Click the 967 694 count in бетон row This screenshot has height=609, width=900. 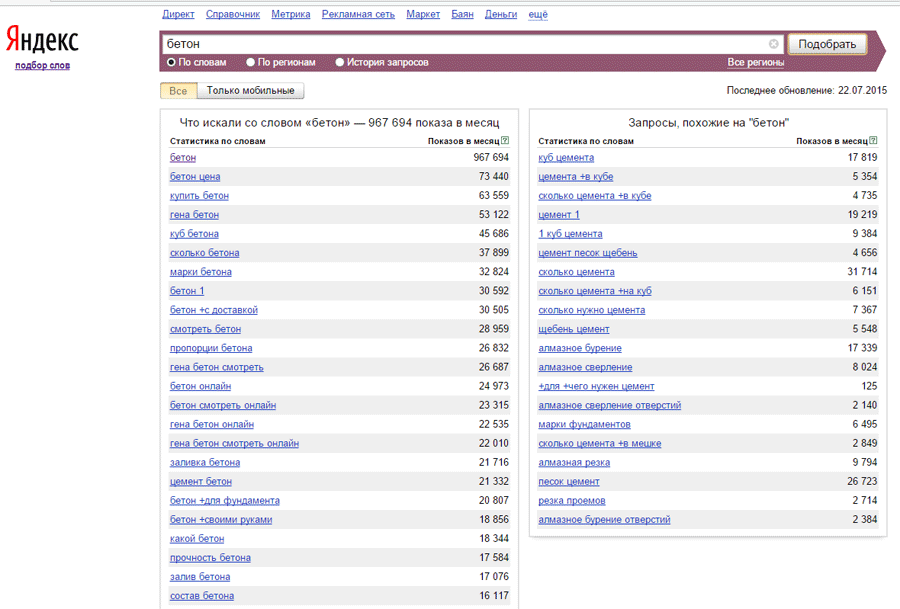(x=491, y=157)
